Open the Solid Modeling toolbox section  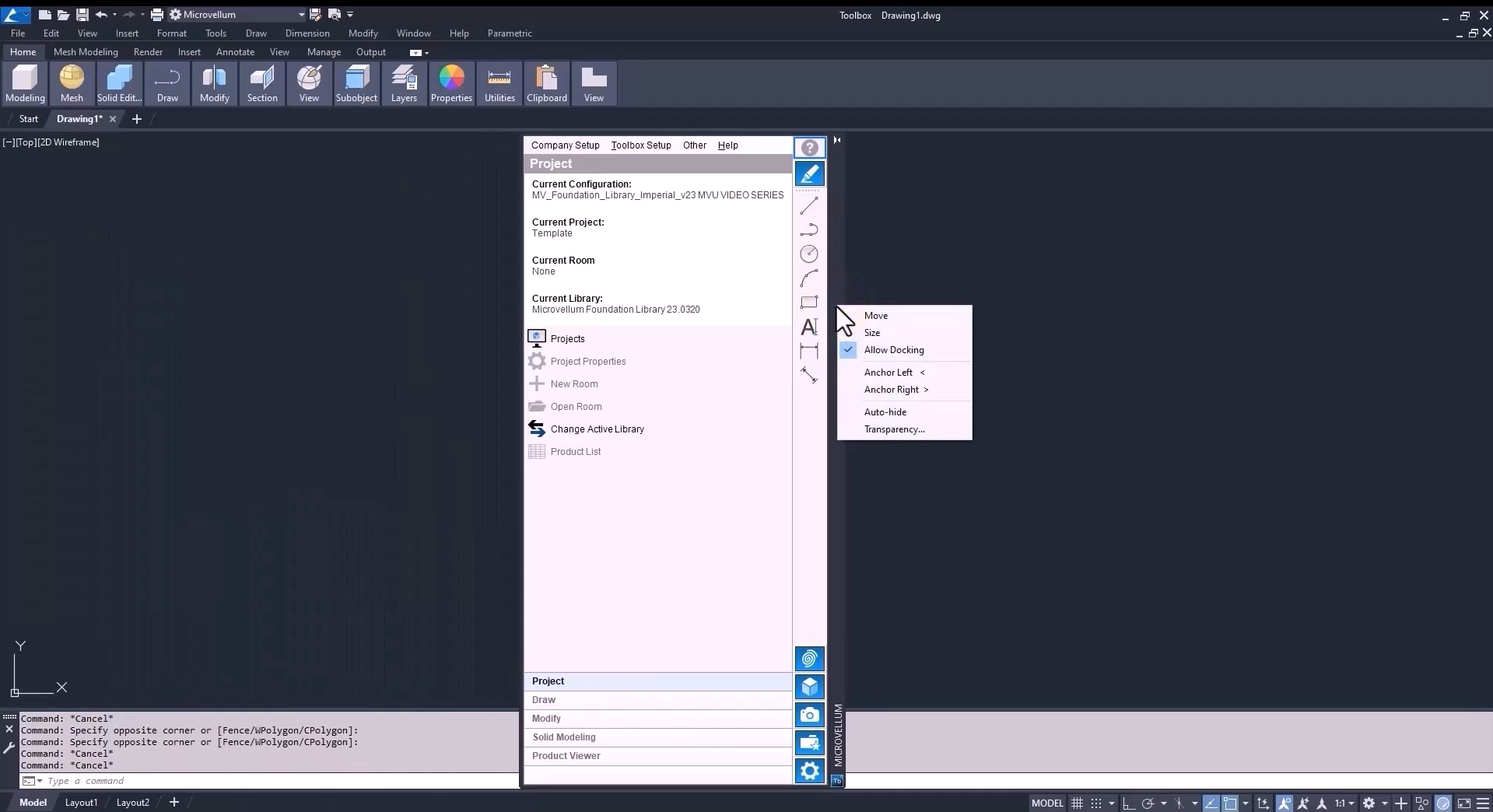657,737
